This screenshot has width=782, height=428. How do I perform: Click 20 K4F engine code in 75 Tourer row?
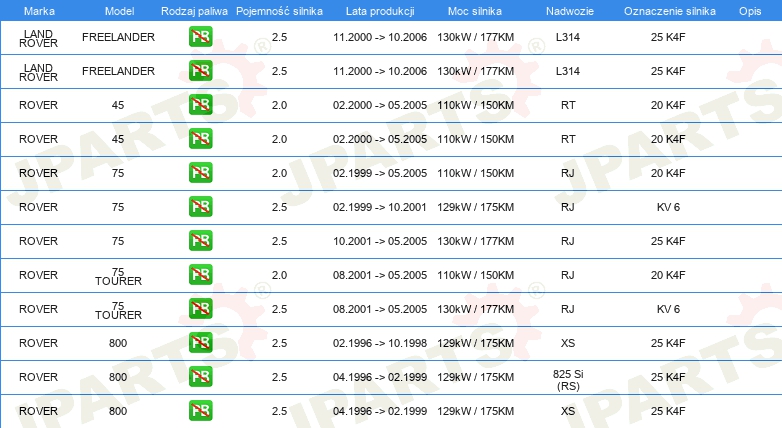pos(668,275)
